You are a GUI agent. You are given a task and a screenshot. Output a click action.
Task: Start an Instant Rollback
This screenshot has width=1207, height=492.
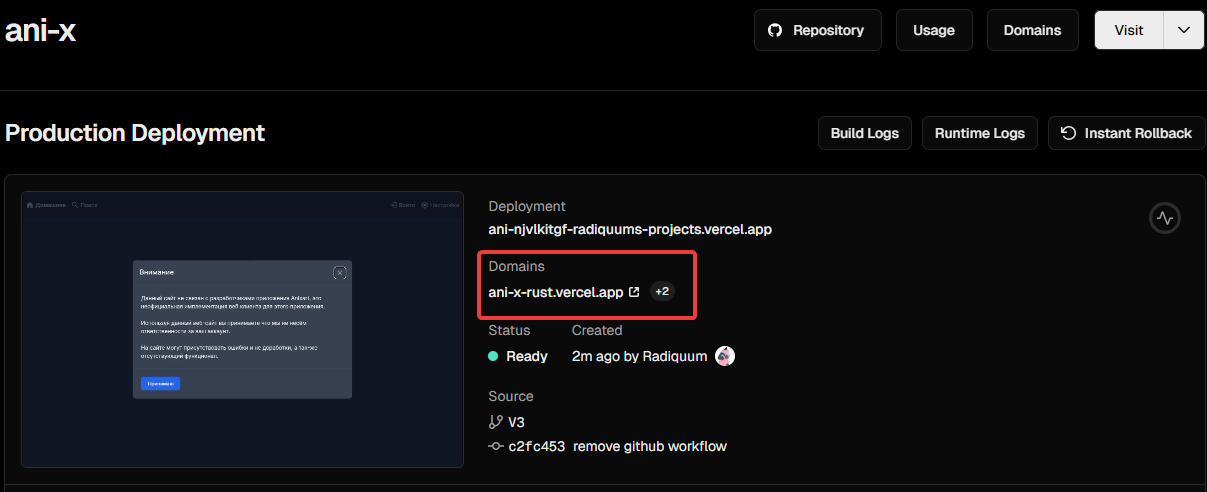pos(1126,133)
